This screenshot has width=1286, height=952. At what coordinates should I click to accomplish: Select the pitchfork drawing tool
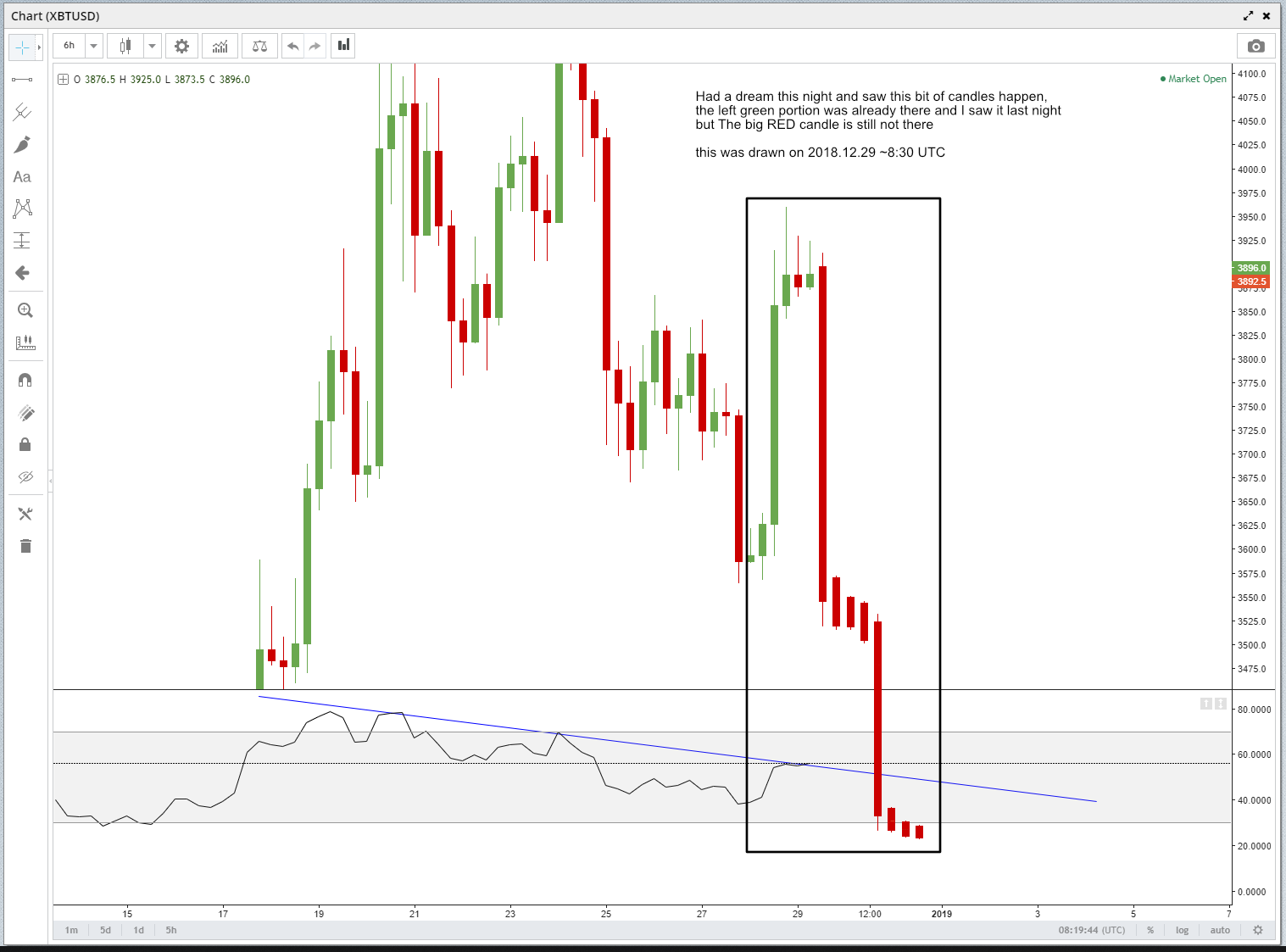click(22, 112)
